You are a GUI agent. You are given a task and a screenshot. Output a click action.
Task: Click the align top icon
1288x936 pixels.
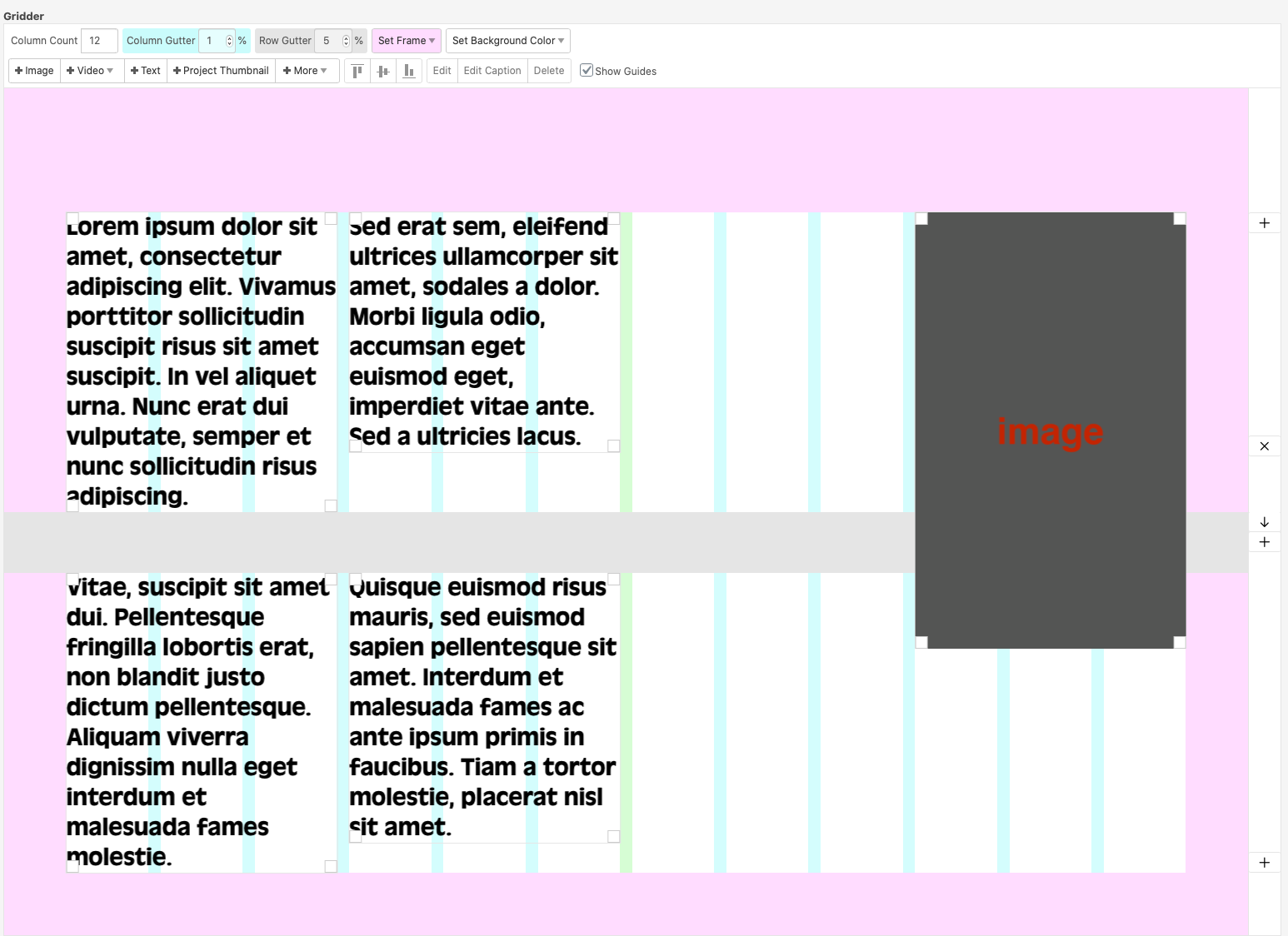[x=357, y=71]
